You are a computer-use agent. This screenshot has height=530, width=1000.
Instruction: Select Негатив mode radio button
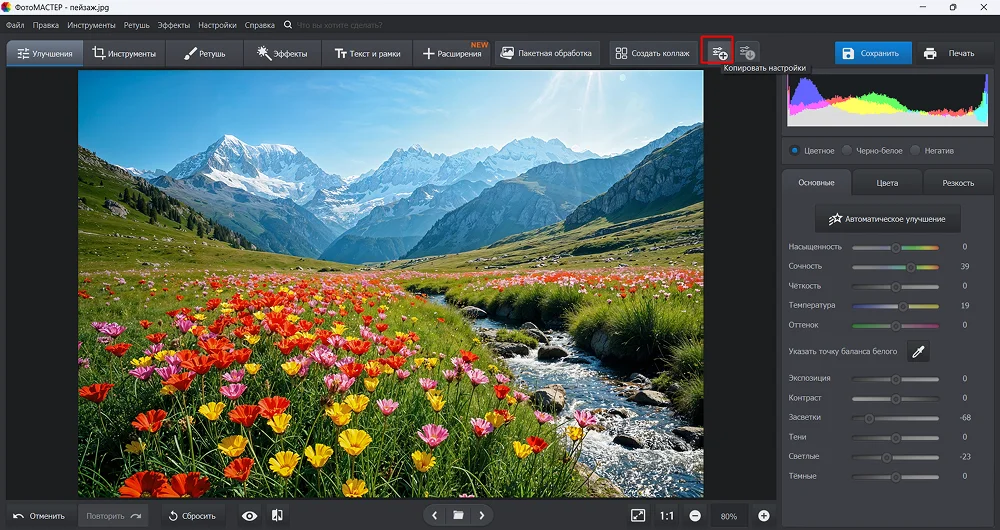click(915, 151)
